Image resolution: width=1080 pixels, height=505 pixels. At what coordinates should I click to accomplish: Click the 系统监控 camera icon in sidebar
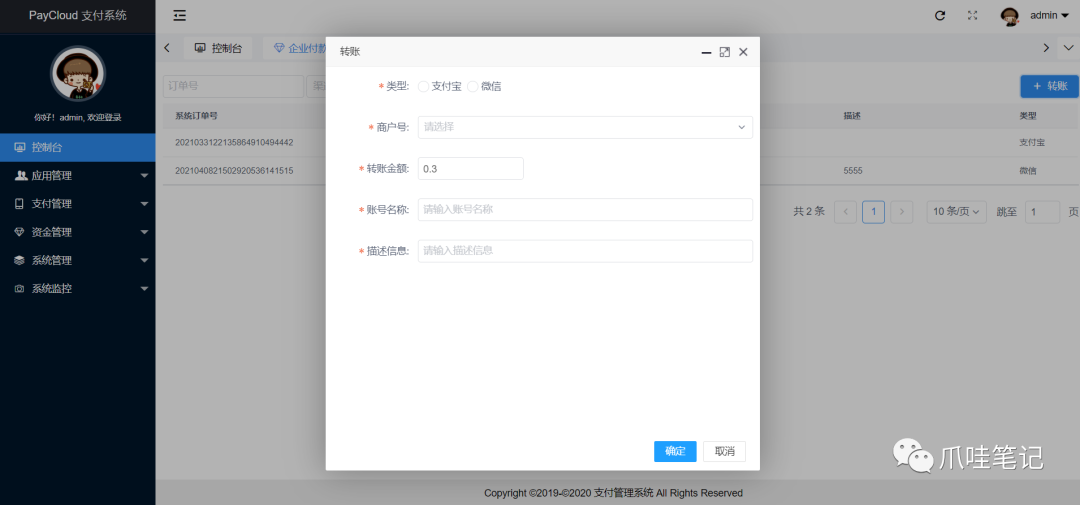coord(20,289)
